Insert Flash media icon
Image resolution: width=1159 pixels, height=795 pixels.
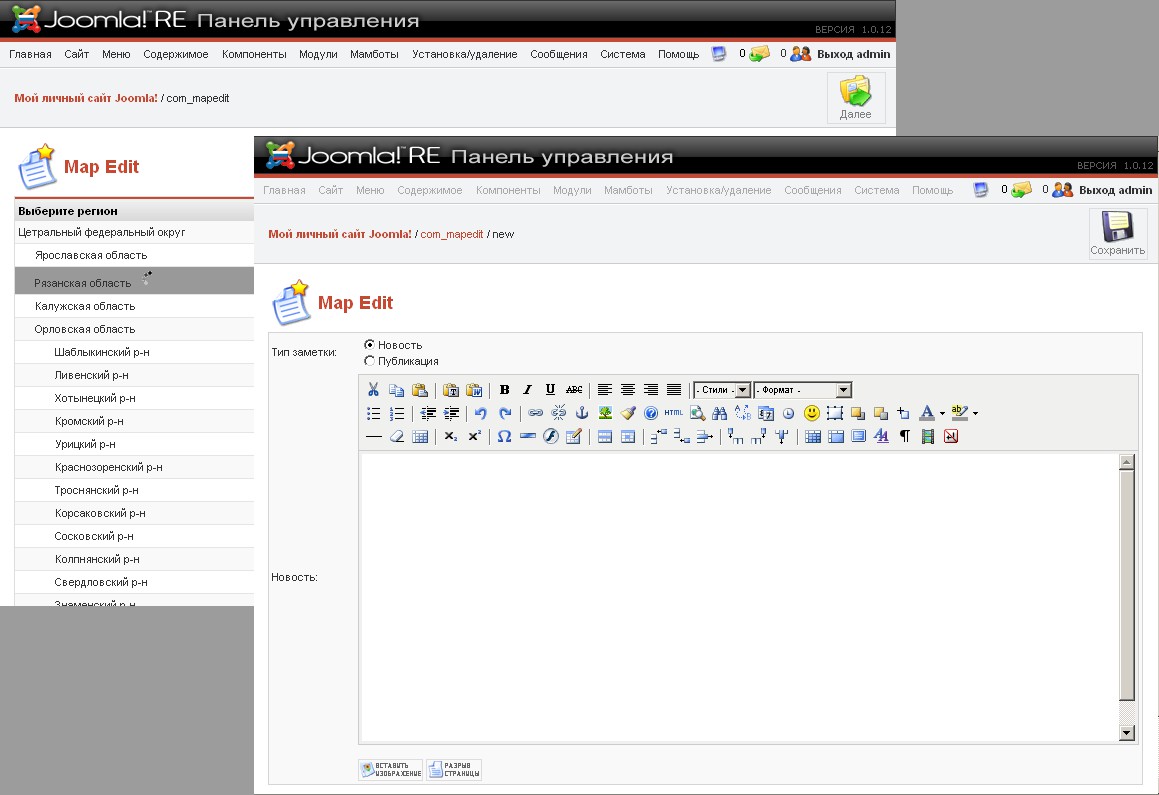click(551, 436)
